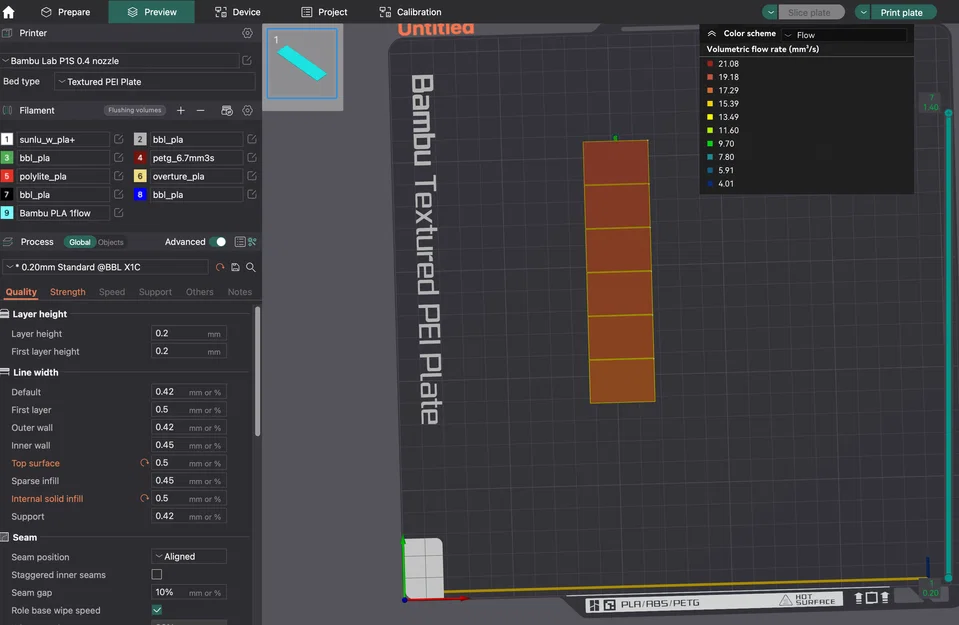Screen dimensions: 959x625
Task: Switch process scope to Objects
Action: [111, 242]
